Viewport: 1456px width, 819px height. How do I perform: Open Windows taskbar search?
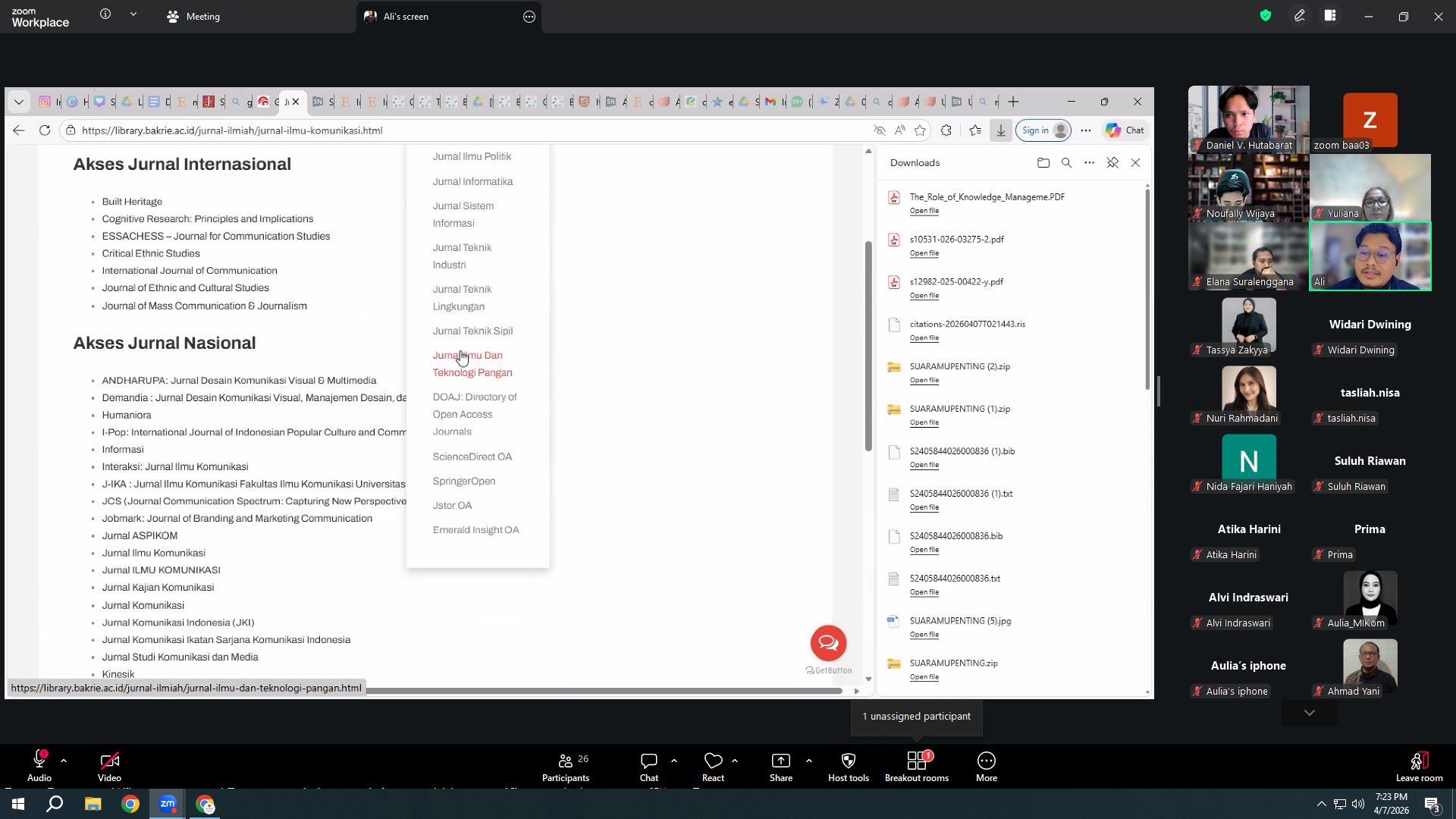[55, 804]
